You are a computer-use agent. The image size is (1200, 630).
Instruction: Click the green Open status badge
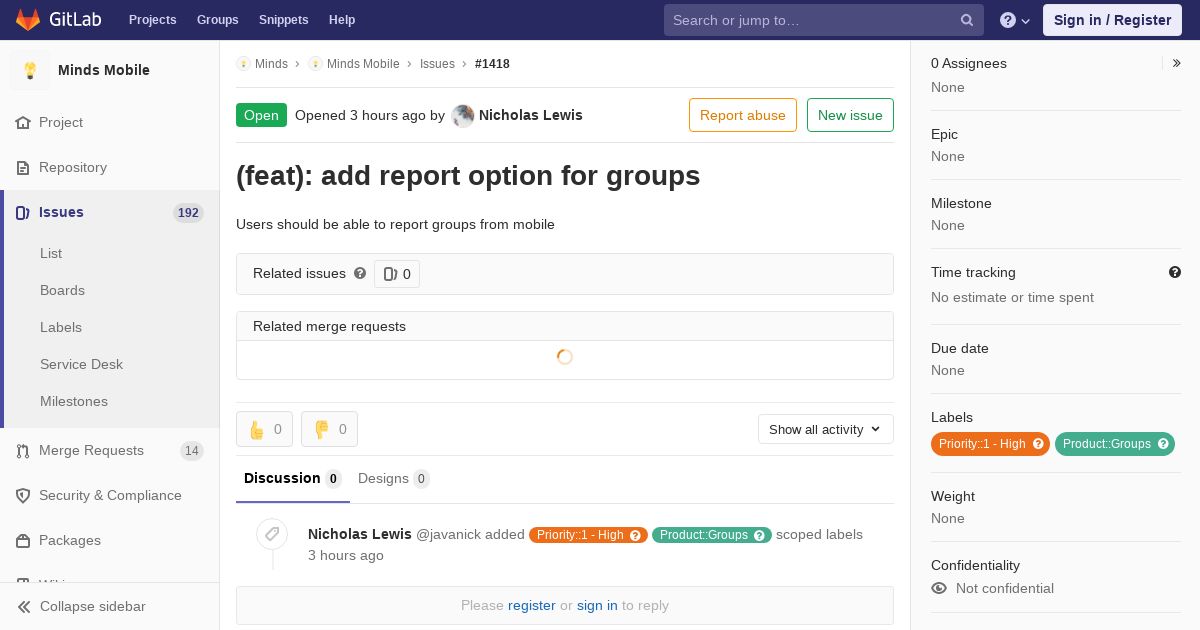[x=261, y=115]
